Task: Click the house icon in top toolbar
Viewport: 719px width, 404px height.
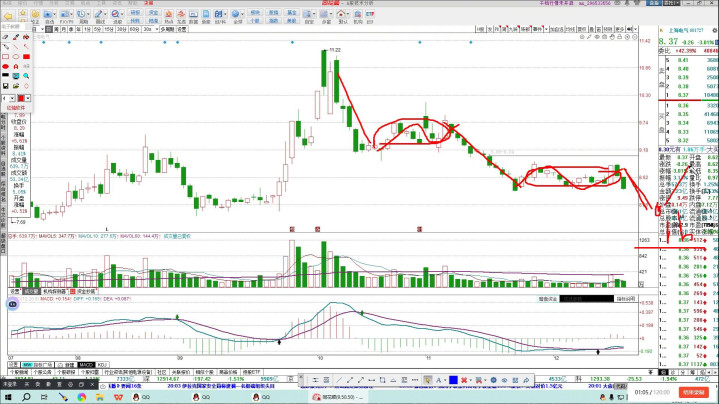Action: pyautogui.click(x=341, y=15)
